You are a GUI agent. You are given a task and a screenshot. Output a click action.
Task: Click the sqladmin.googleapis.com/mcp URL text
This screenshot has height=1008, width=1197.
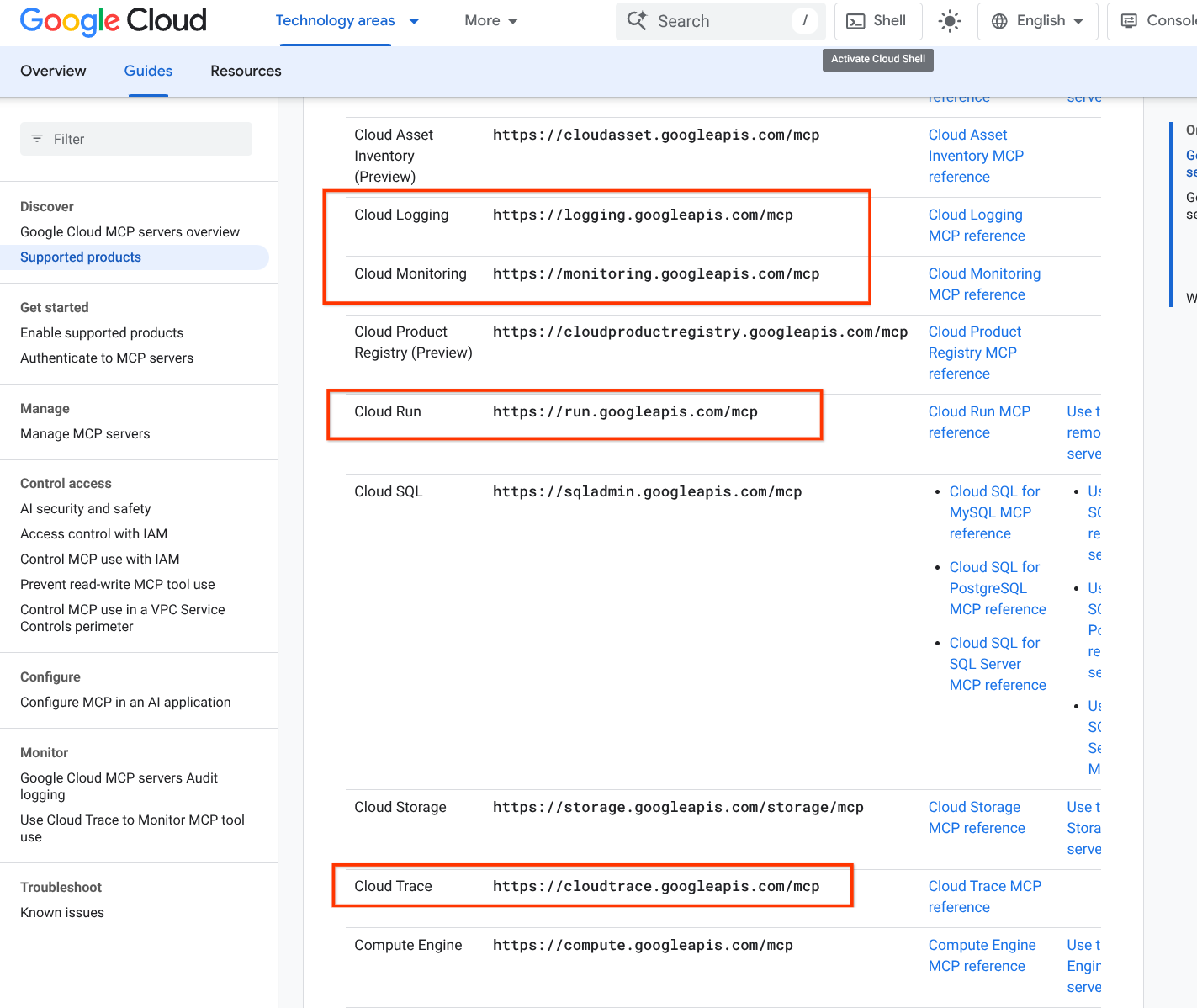[647, 491]
